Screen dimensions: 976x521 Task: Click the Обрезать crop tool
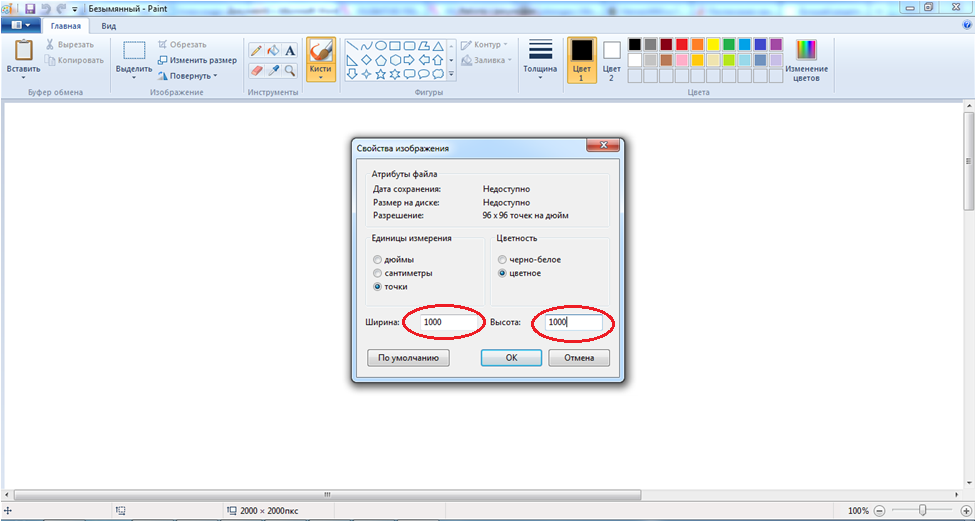point(182,44)
